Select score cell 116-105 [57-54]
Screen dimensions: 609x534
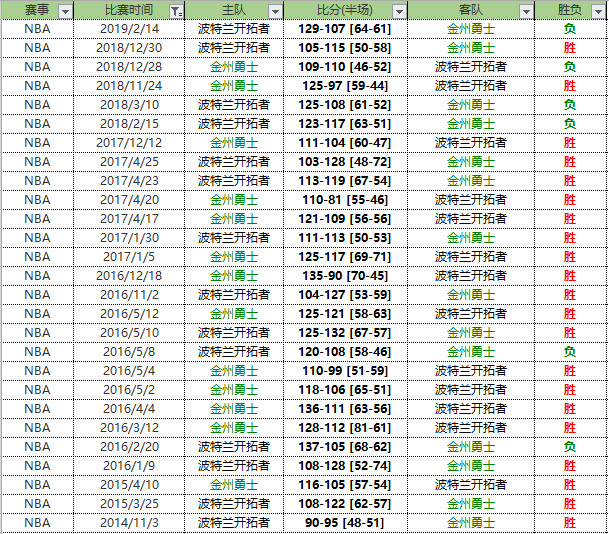click(x=345, y=485)
